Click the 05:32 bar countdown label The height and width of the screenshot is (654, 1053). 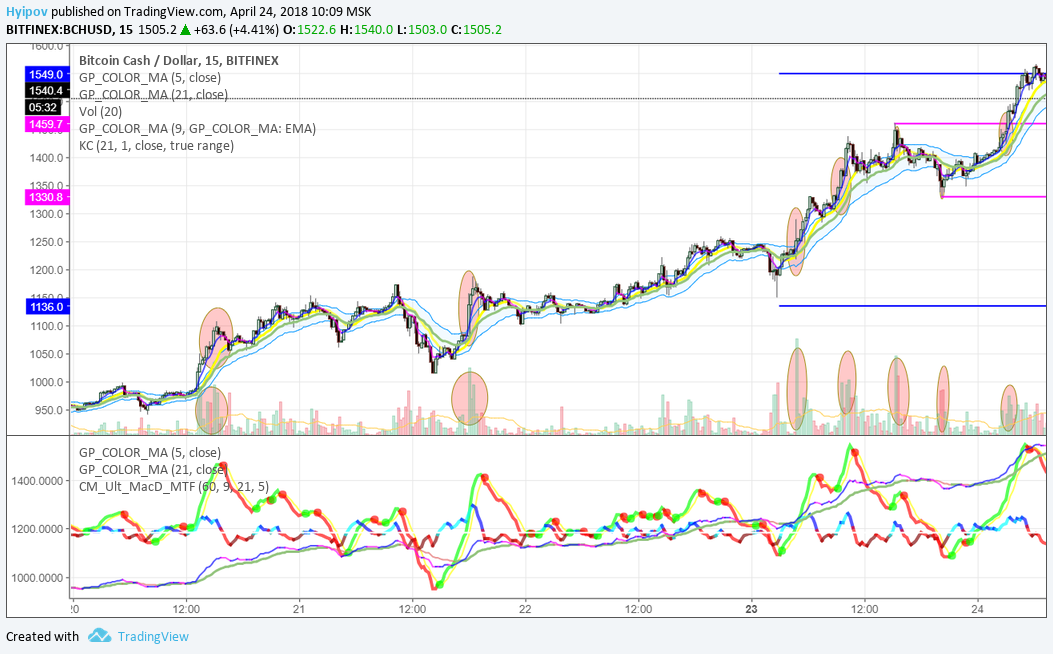coord(43,107)
